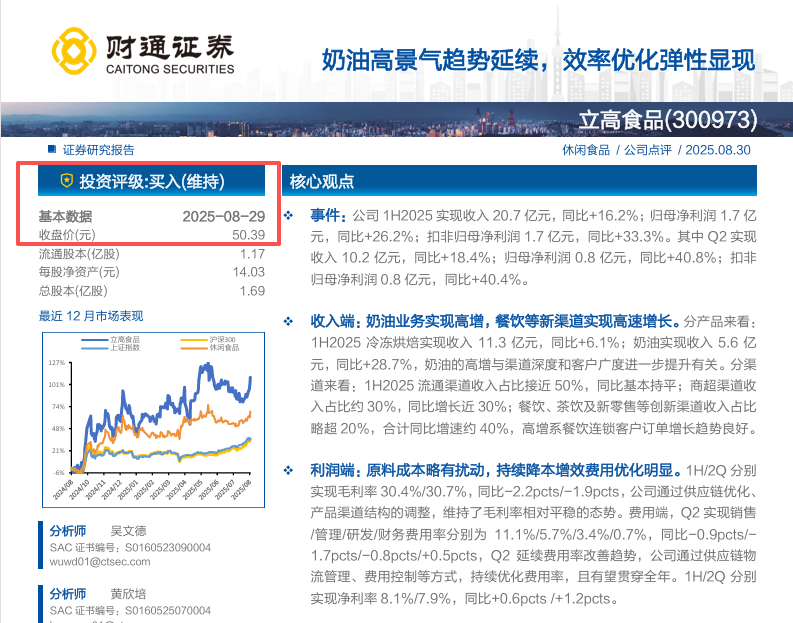Click analyst name 黄欣培
Screen dimensions: 793x623
128,594
